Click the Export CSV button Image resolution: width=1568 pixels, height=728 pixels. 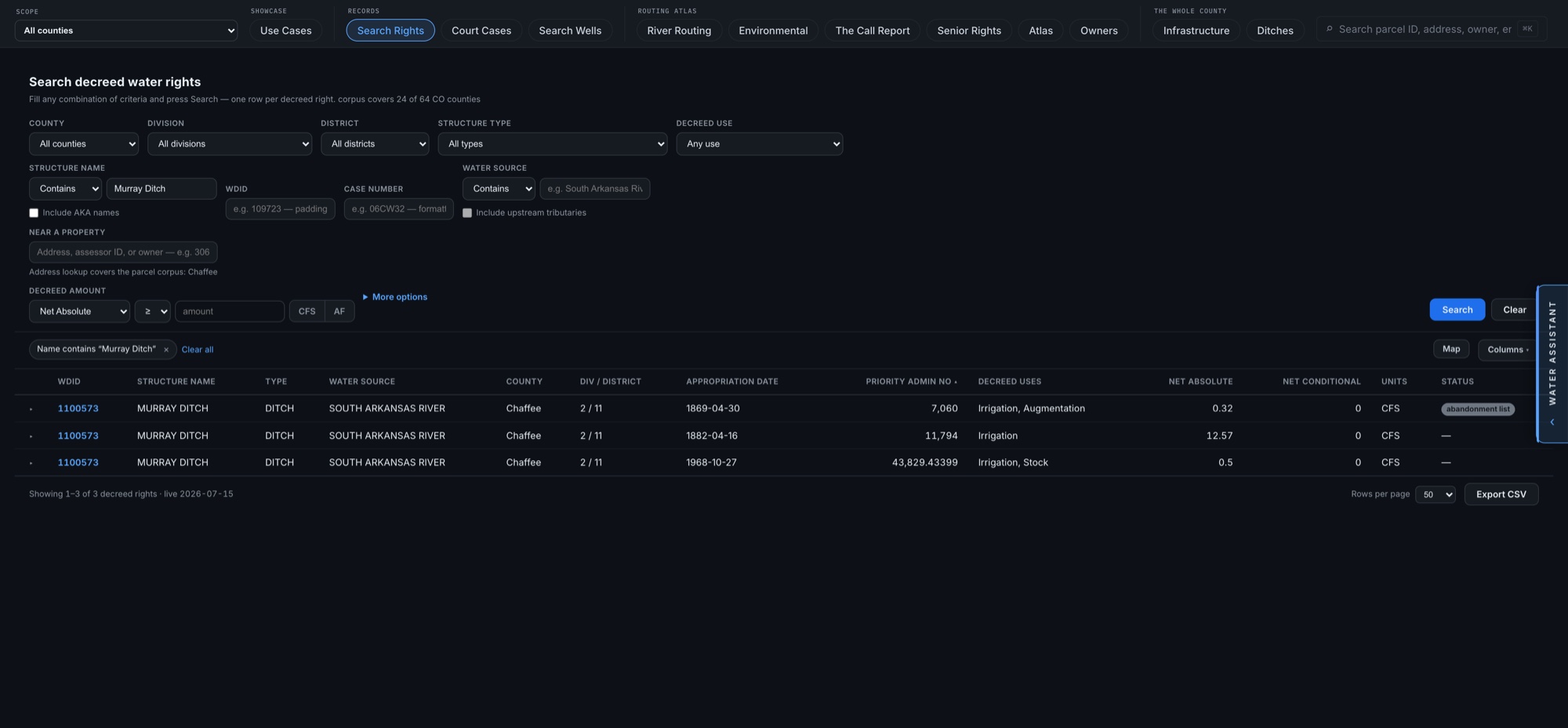pos(1501,494)
